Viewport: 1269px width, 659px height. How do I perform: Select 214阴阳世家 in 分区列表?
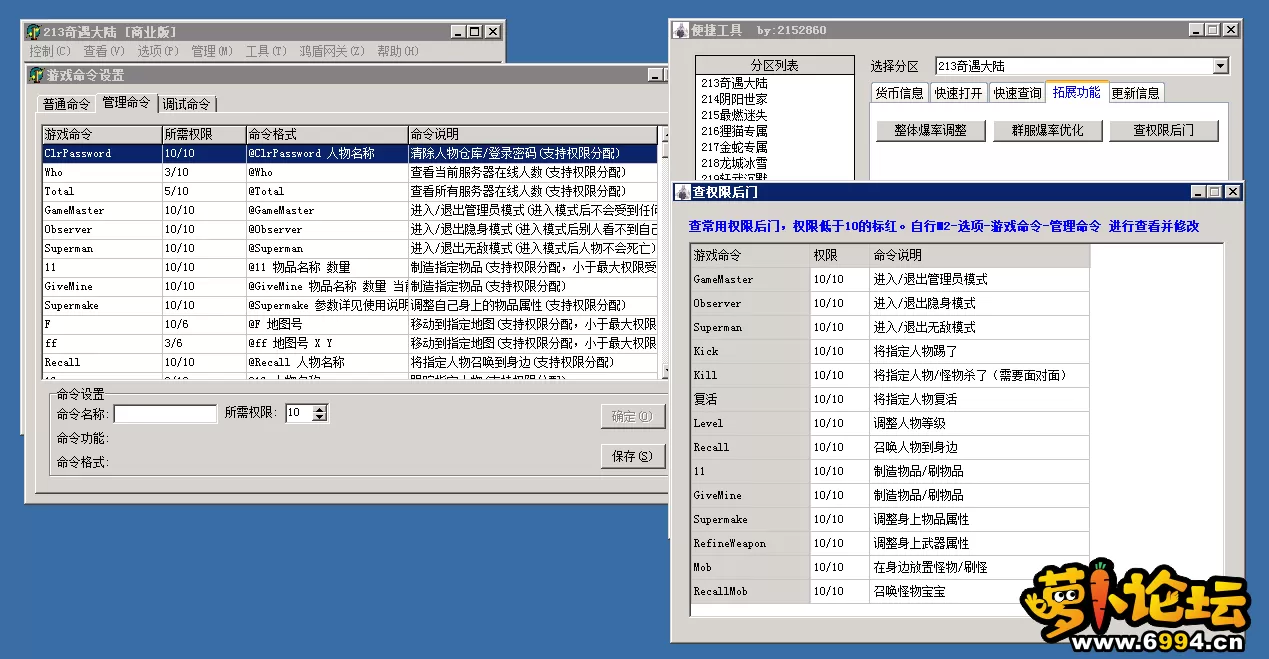click(775, 99)
